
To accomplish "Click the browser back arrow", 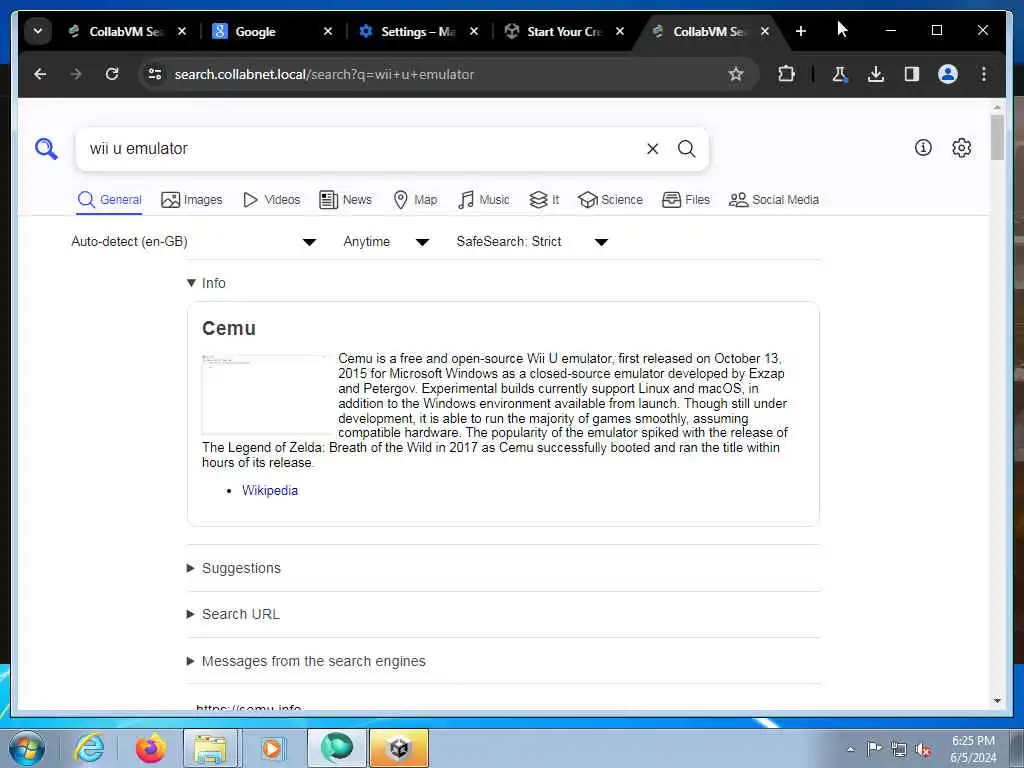I will click(40, 74).
